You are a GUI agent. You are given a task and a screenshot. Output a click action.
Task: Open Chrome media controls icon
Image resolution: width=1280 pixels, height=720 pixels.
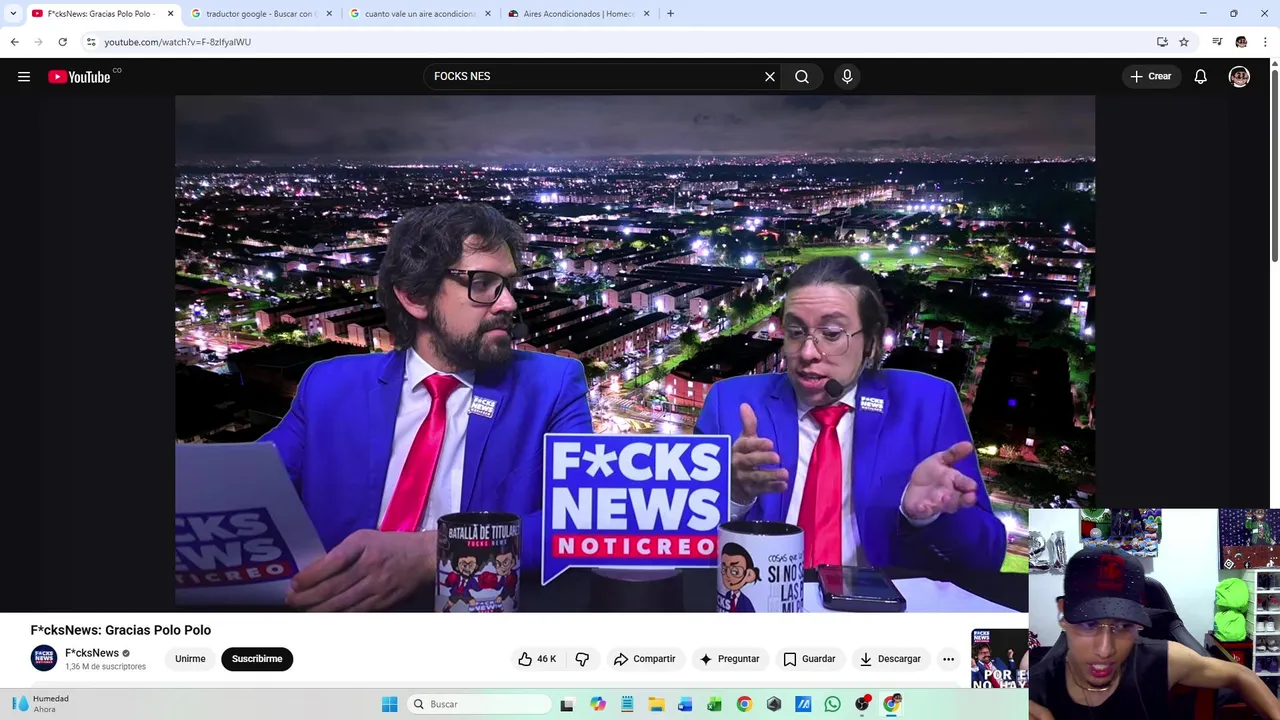point(1217,42)
